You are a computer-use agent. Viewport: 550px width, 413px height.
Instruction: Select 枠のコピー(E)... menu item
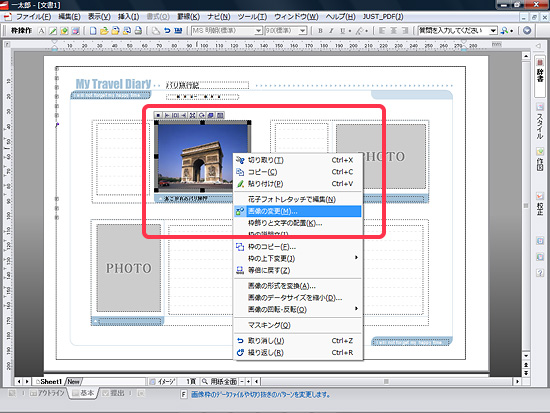pos(297,247)
